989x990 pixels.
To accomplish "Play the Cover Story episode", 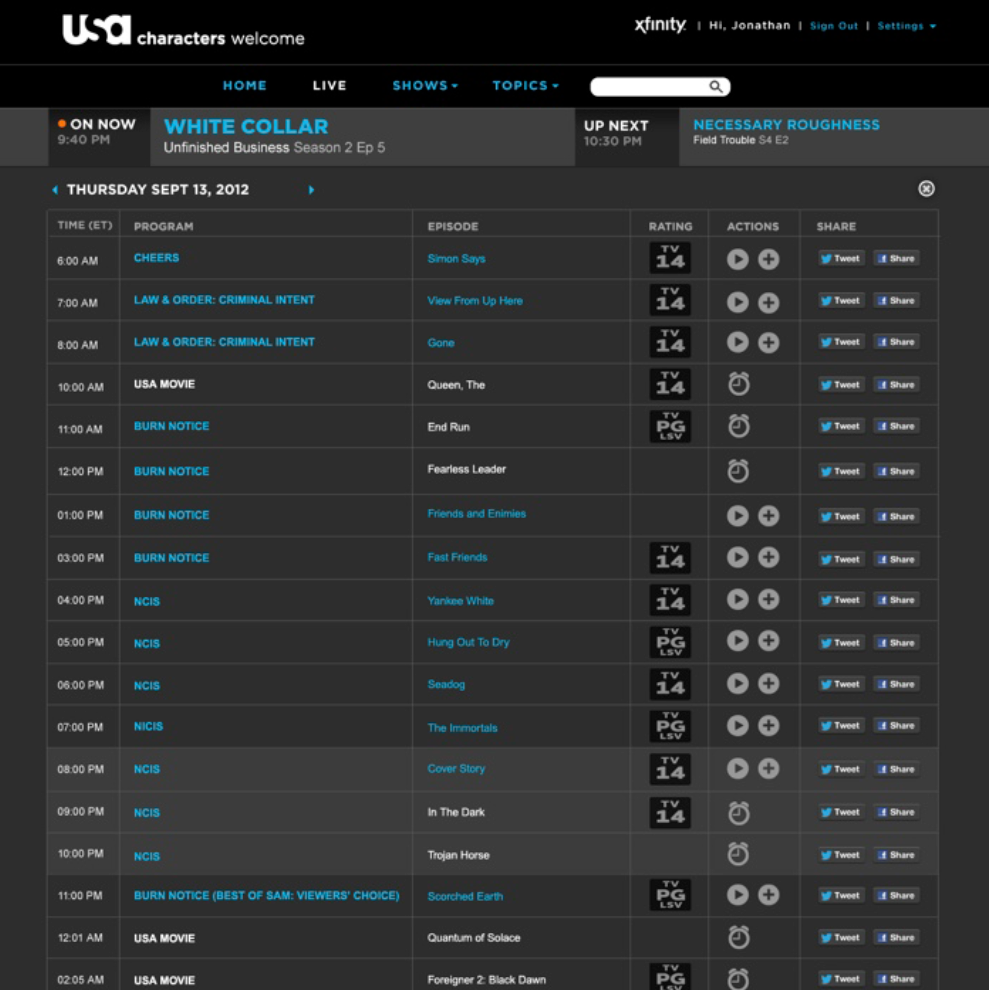I will 737,768.
